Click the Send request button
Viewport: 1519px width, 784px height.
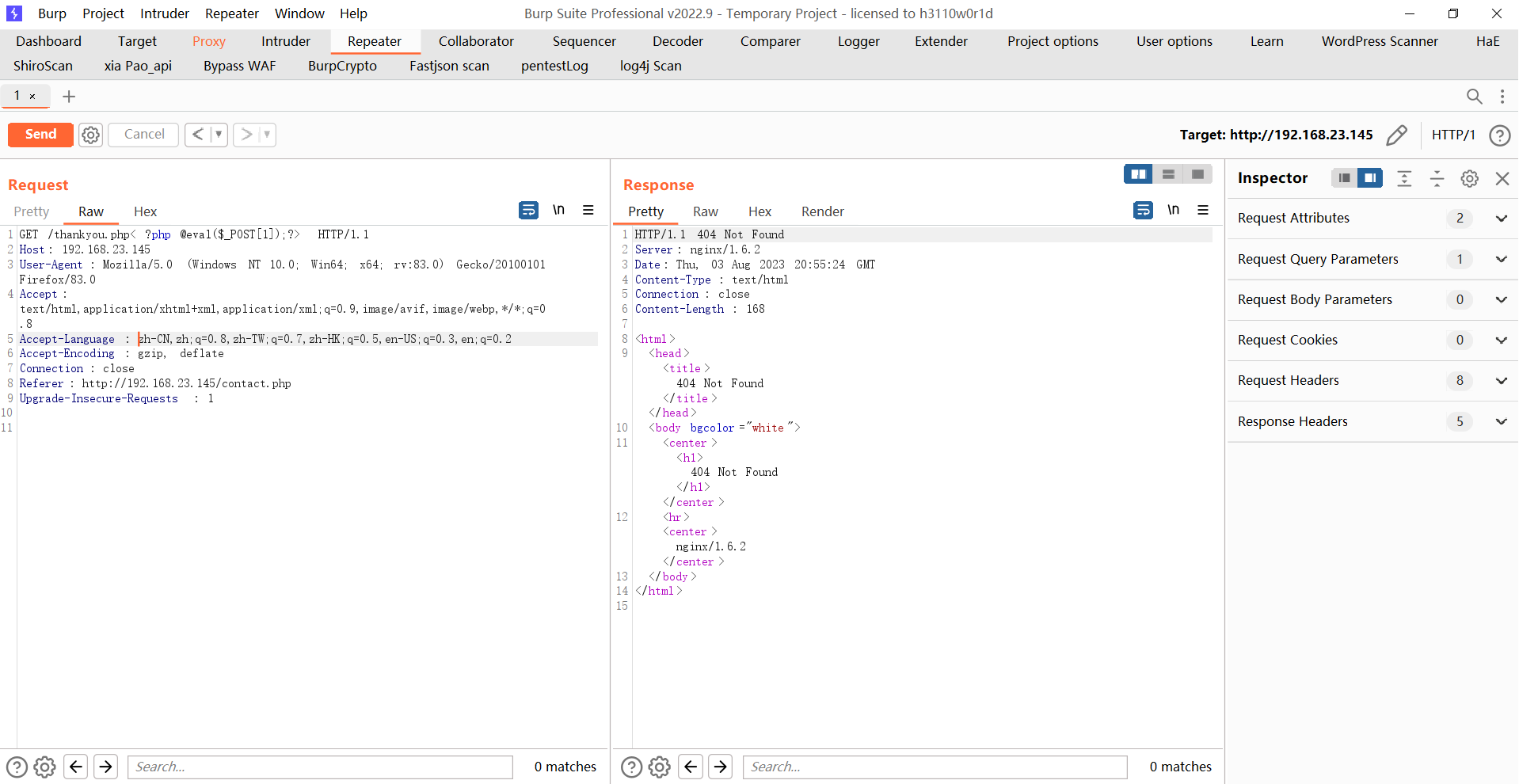(x=40, y=135)
